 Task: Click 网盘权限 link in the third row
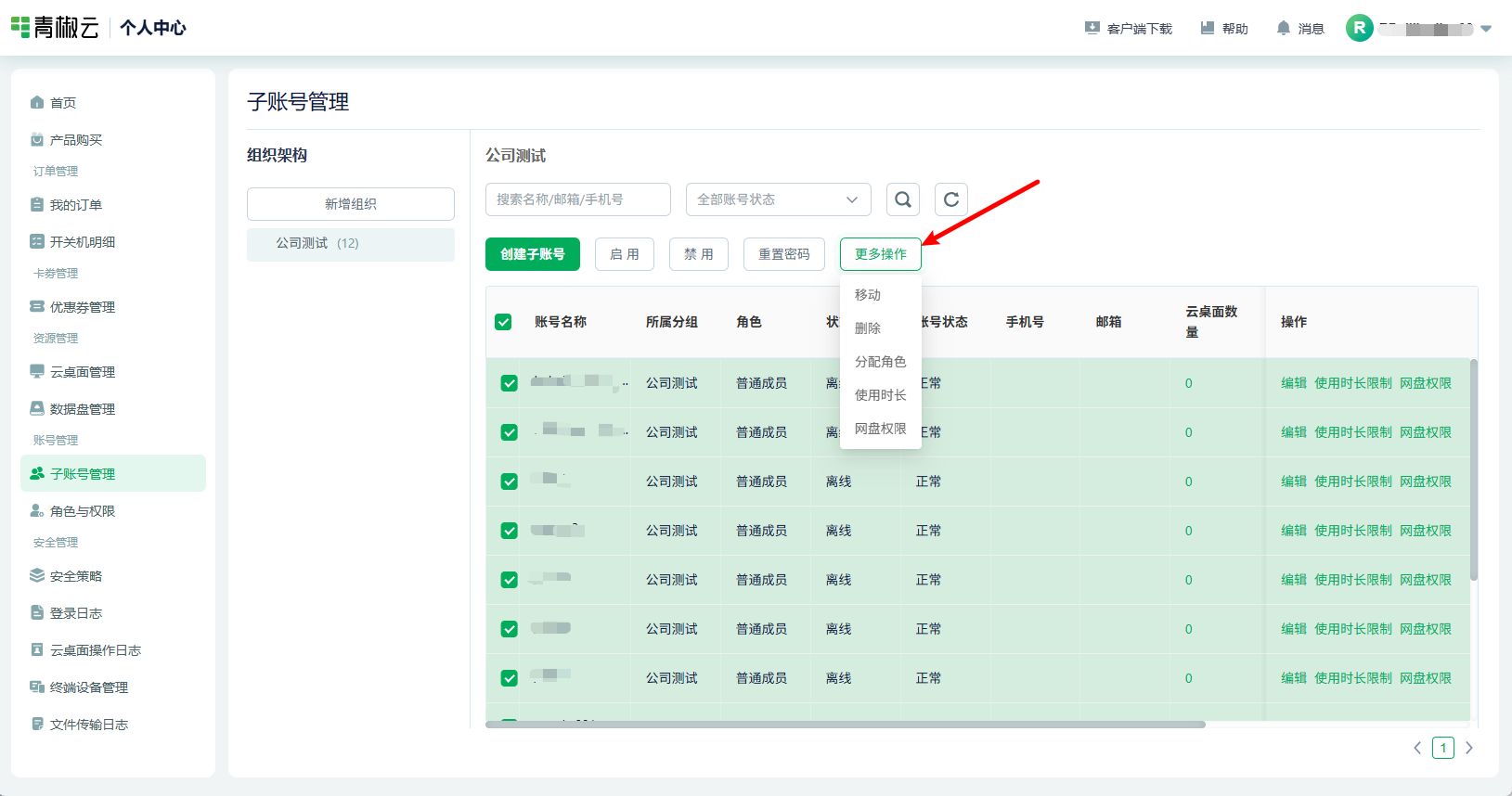1426,481
